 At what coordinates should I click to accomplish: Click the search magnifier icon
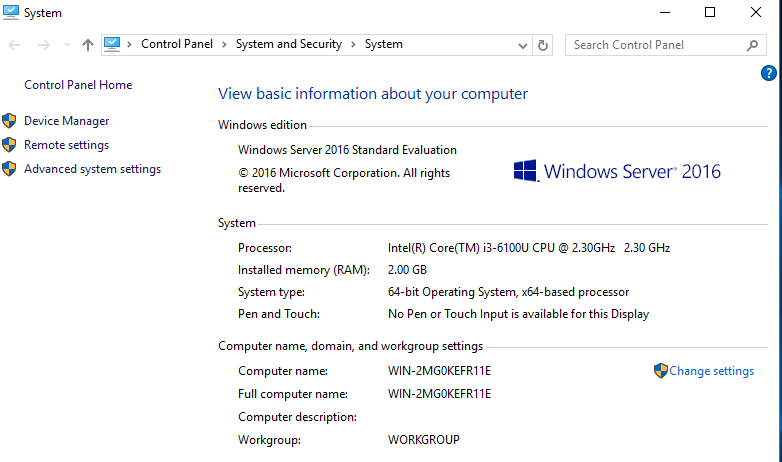click(x=753, y=45)
